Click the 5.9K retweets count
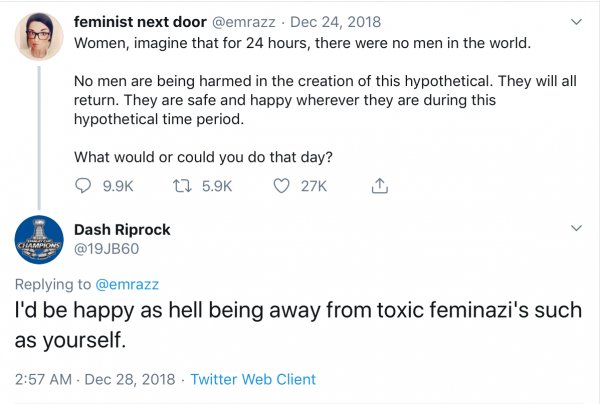 216,185
